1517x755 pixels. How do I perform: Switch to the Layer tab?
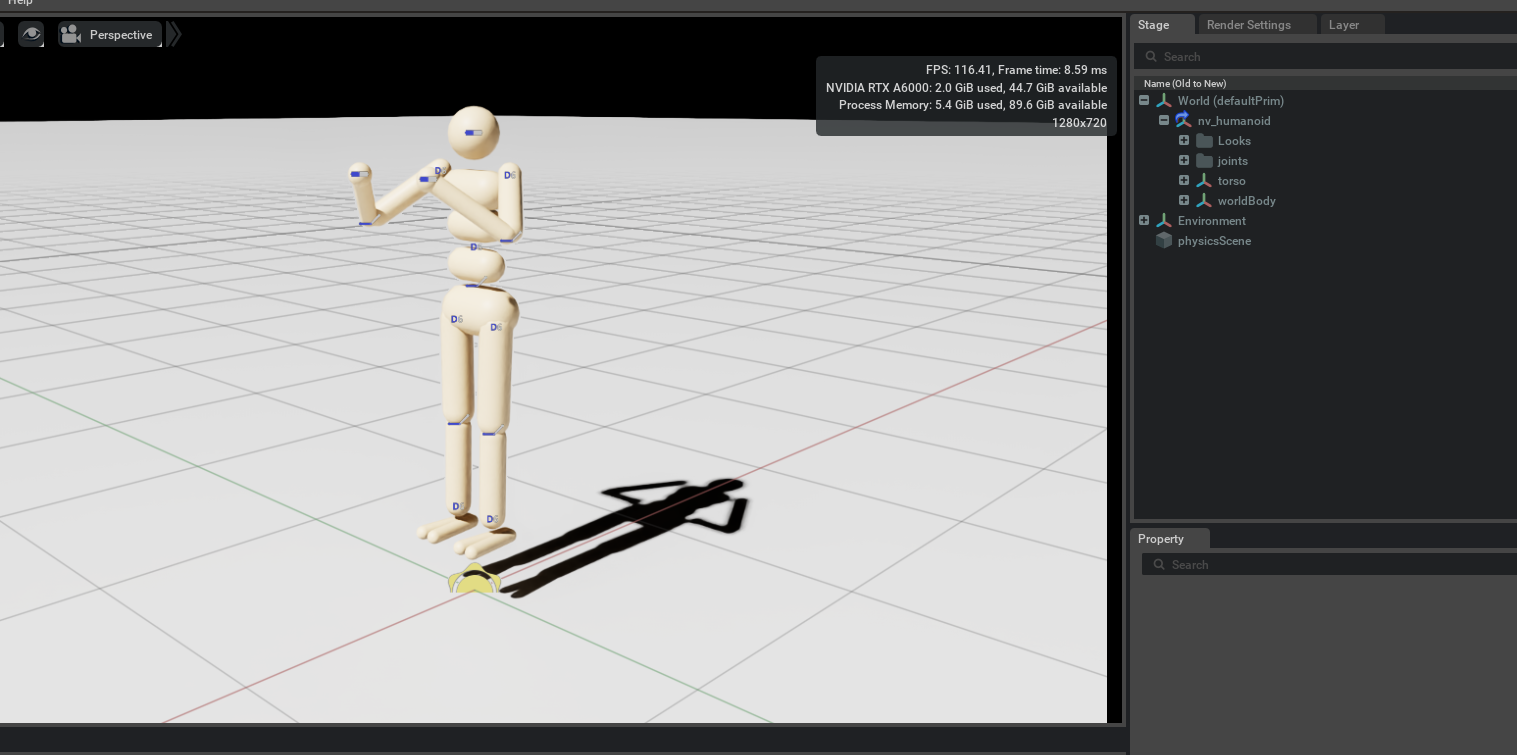coord(1344,24)
